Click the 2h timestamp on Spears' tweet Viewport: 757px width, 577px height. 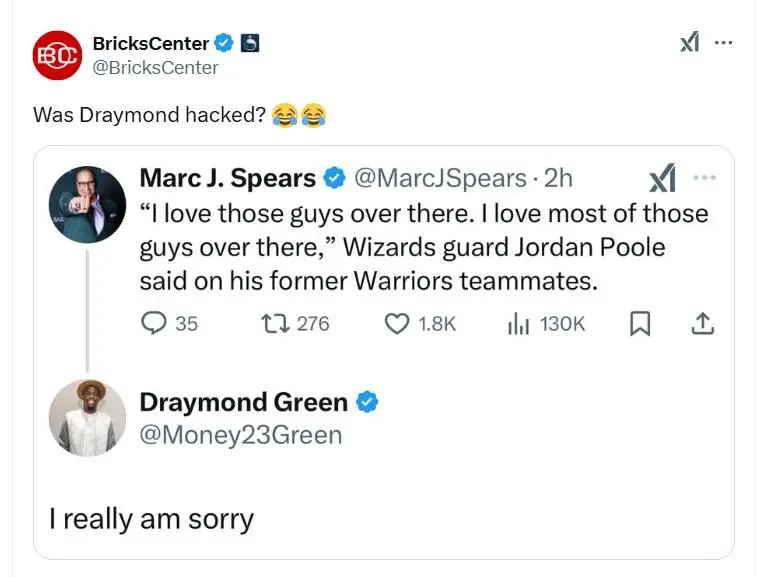click(555, 178)
